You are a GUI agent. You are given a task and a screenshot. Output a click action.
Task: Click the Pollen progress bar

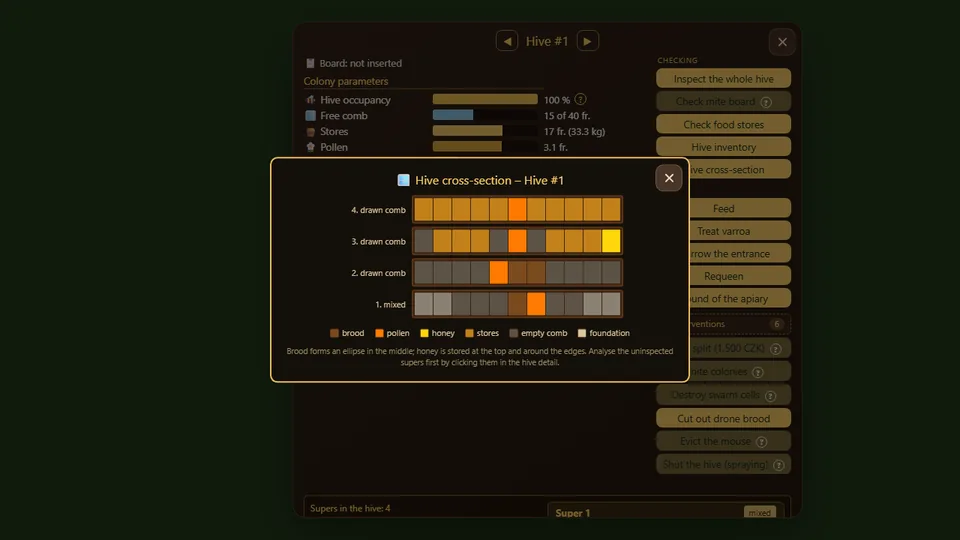pos(485,147)
